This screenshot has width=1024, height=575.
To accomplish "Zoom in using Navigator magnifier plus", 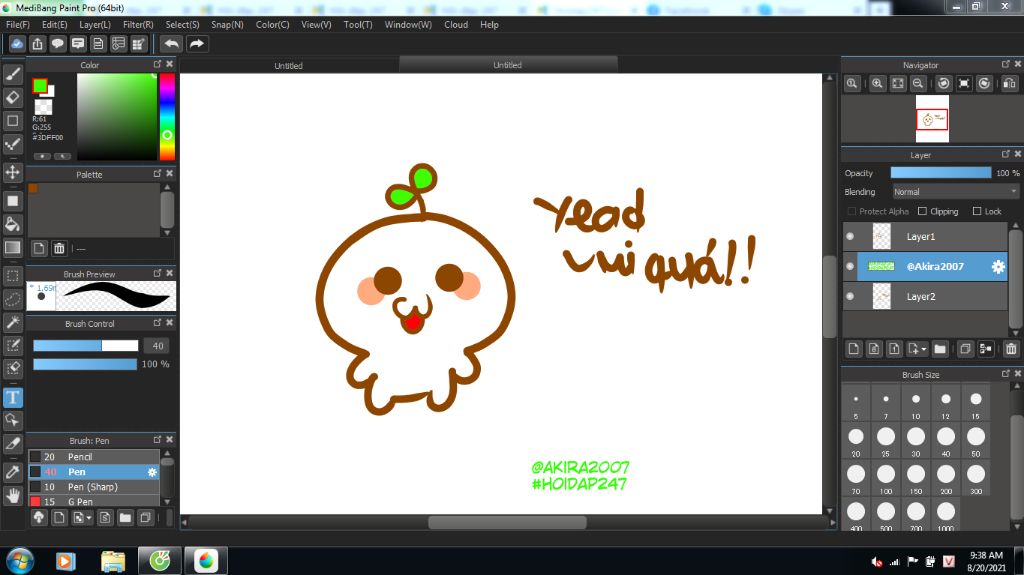I will coord(877,84).
